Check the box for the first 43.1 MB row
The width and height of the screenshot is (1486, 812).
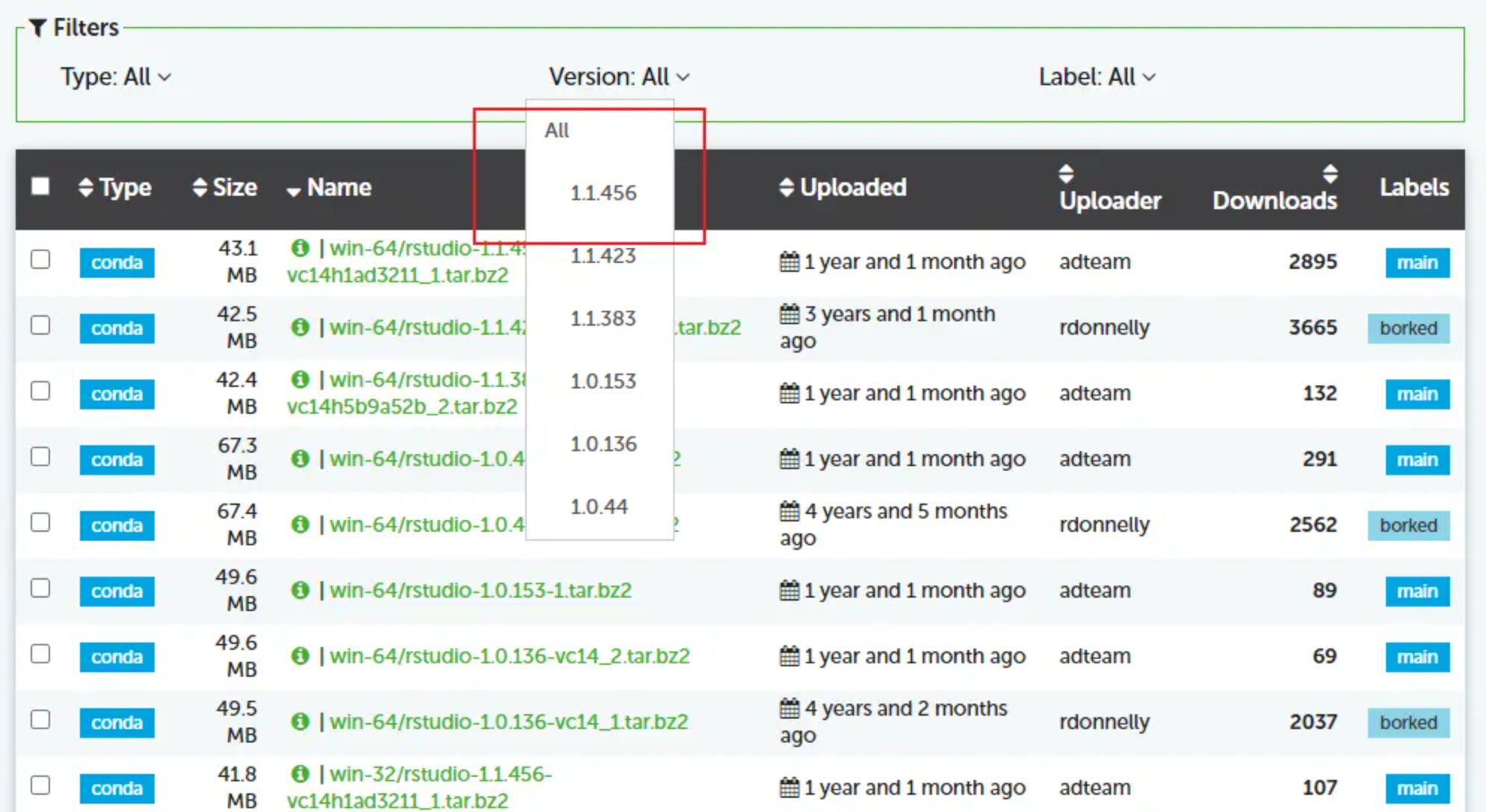click(40, 260)
